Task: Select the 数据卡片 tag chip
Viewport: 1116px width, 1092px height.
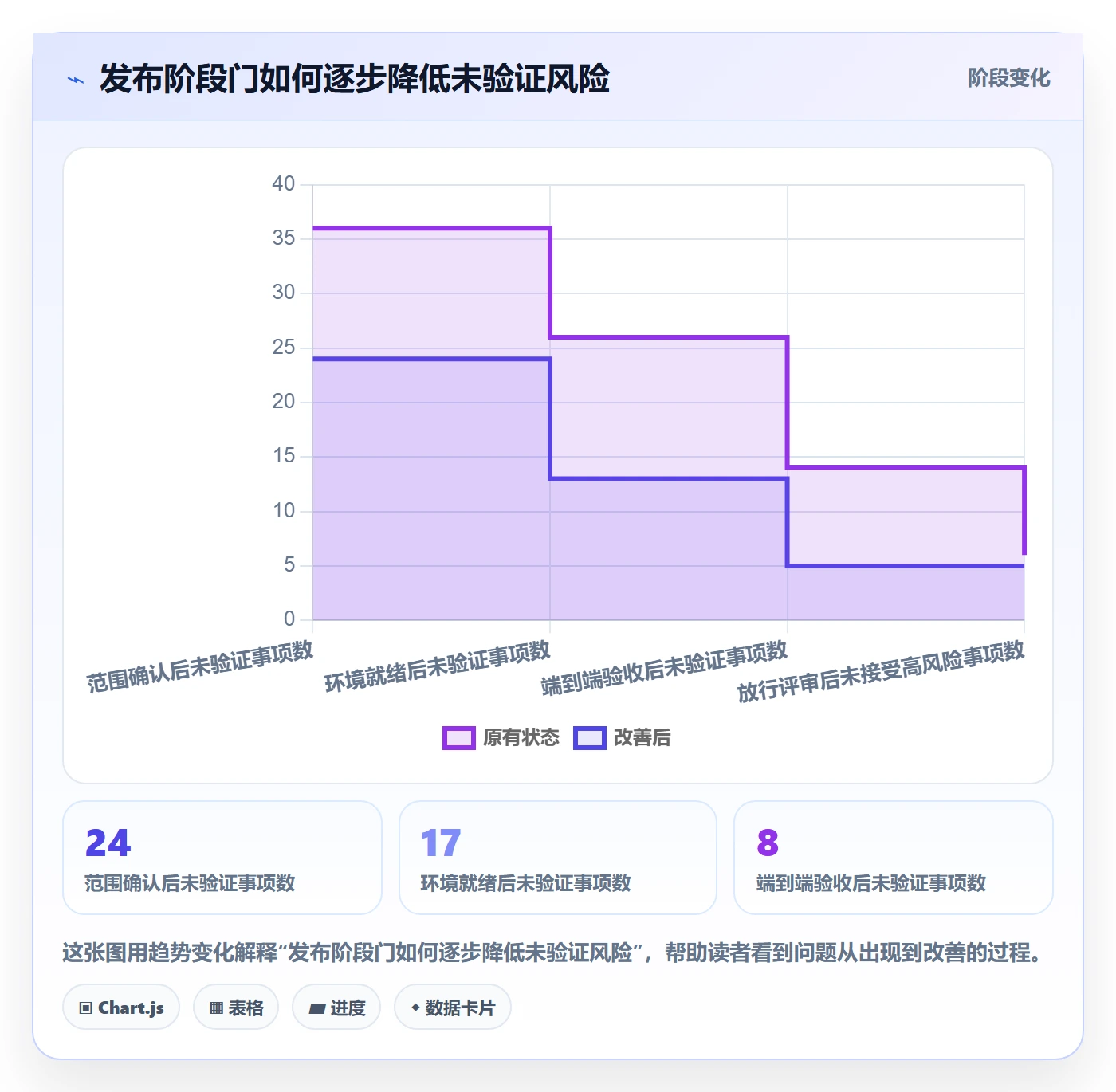Action: point(453,1008)
